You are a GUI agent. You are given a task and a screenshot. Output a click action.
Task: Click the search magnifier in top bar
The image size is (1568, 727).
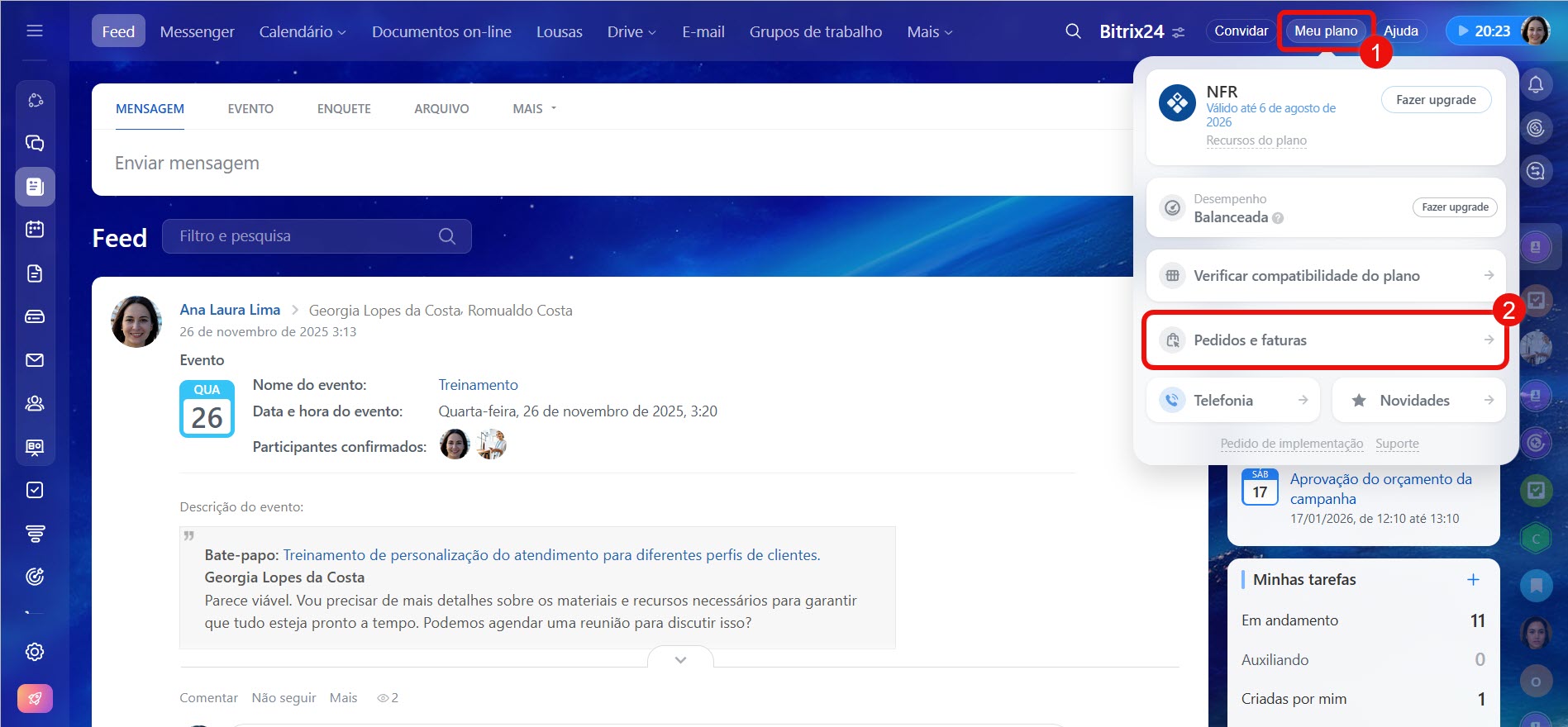(1073, 31)
